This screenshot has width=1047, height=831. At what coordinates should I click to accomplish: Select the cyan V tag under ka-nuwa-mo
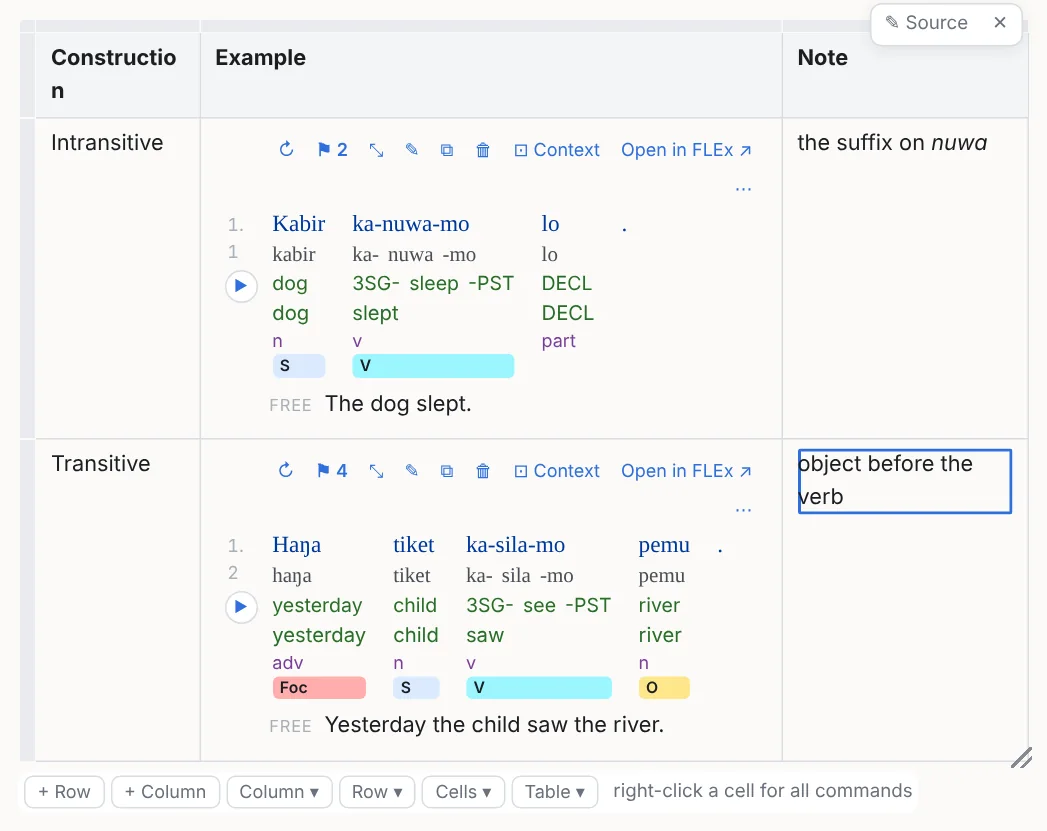click(433, 366)
